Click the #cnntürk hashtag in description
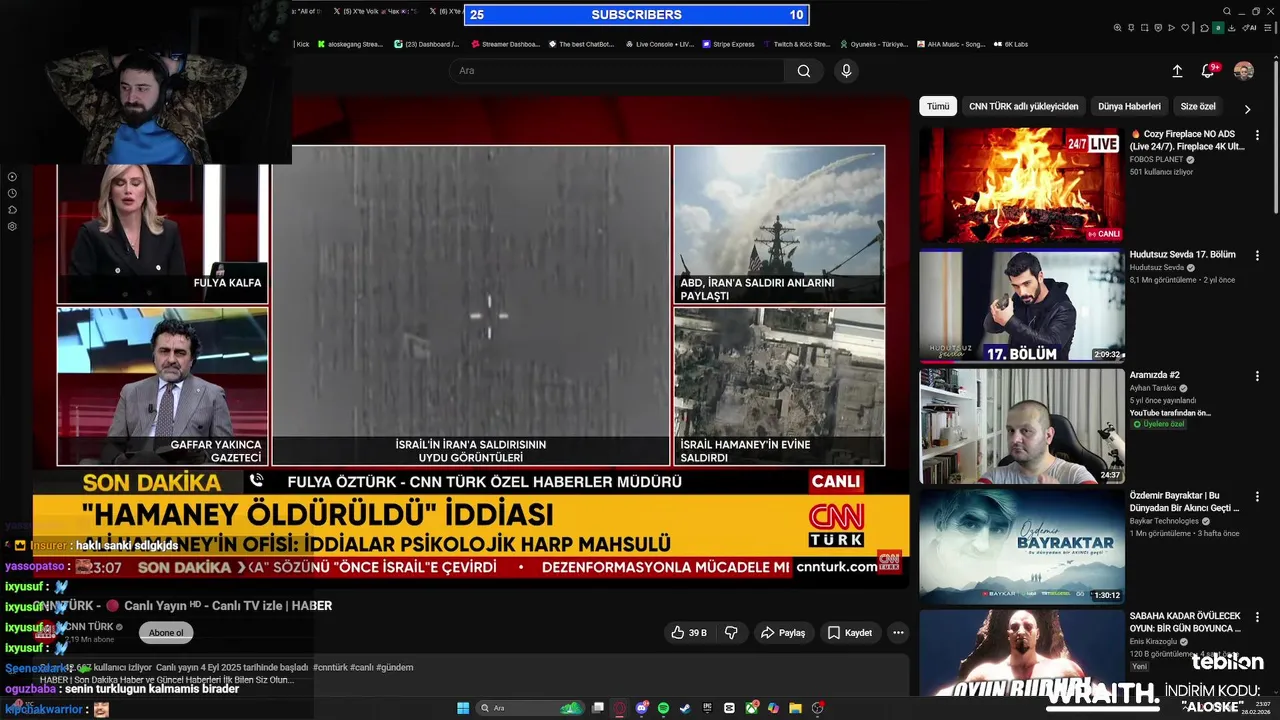 point(330,667)
